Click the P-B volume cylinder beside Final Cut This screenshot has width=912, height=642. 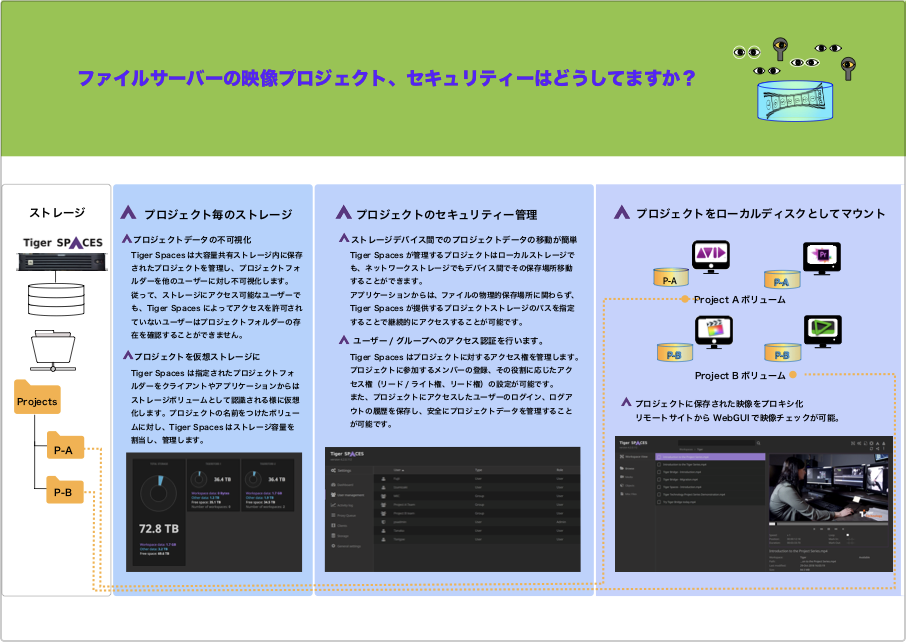[675, 352]
